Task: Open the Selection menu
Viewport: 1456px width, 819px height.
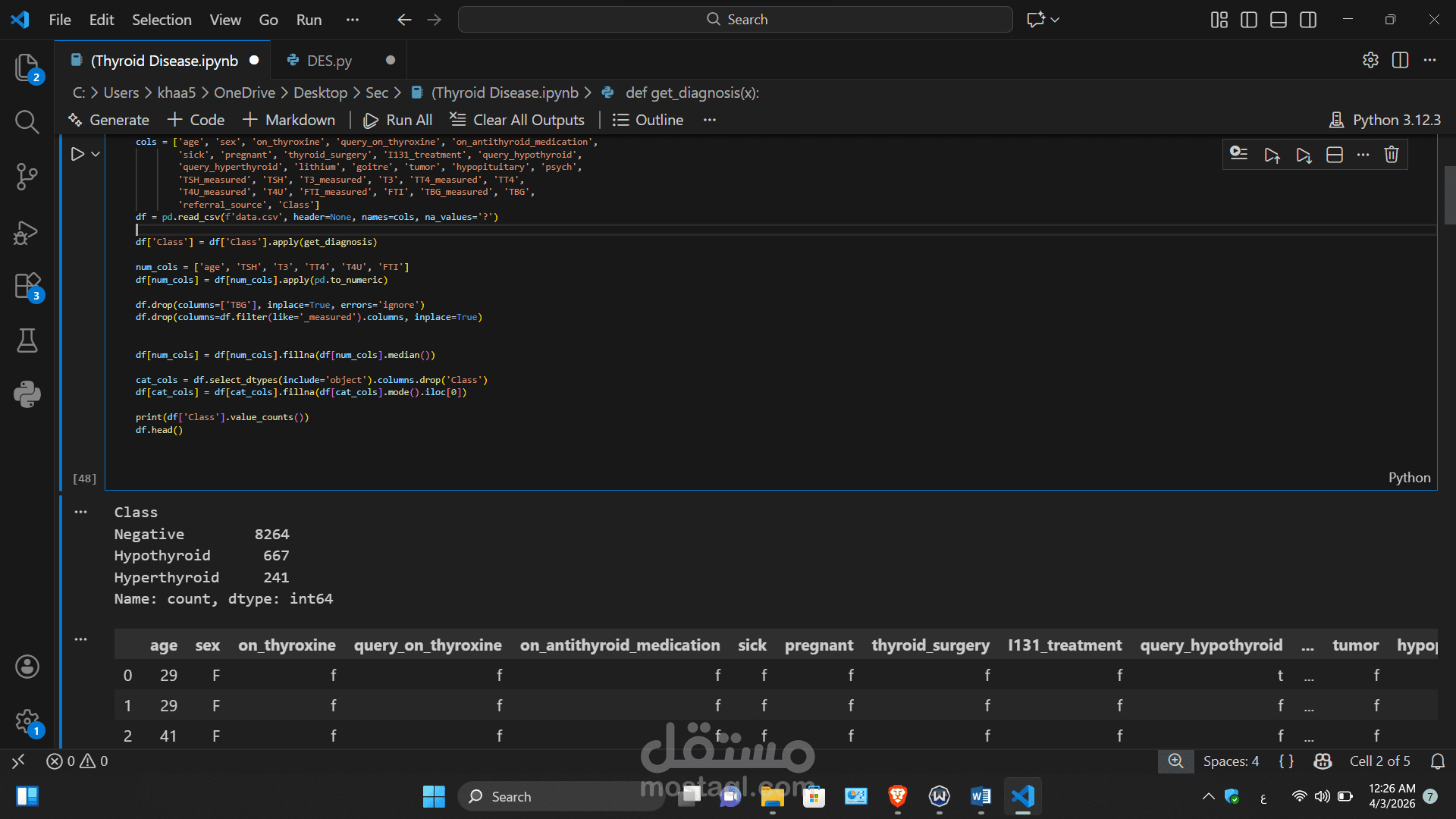Action: pyautogui.click(x=162, y=20)
